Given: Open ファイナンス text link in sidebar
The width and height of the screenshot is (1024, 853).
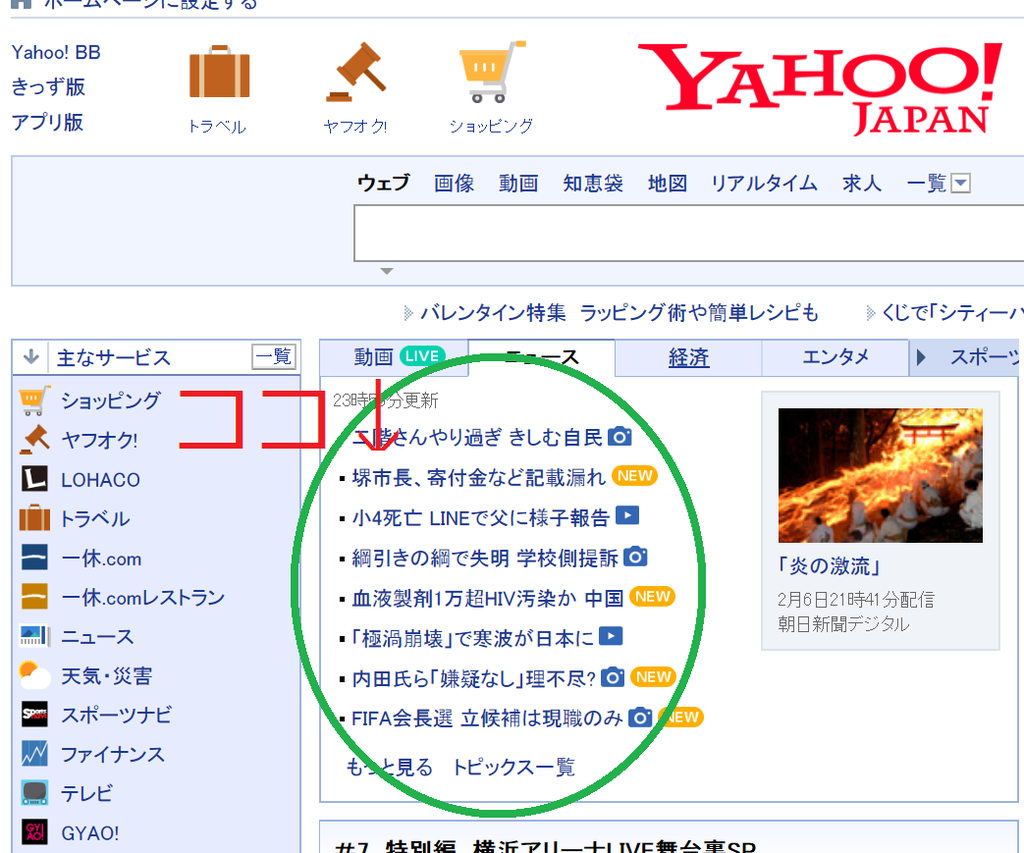Looking at the screenshot, I should (113, 754).
